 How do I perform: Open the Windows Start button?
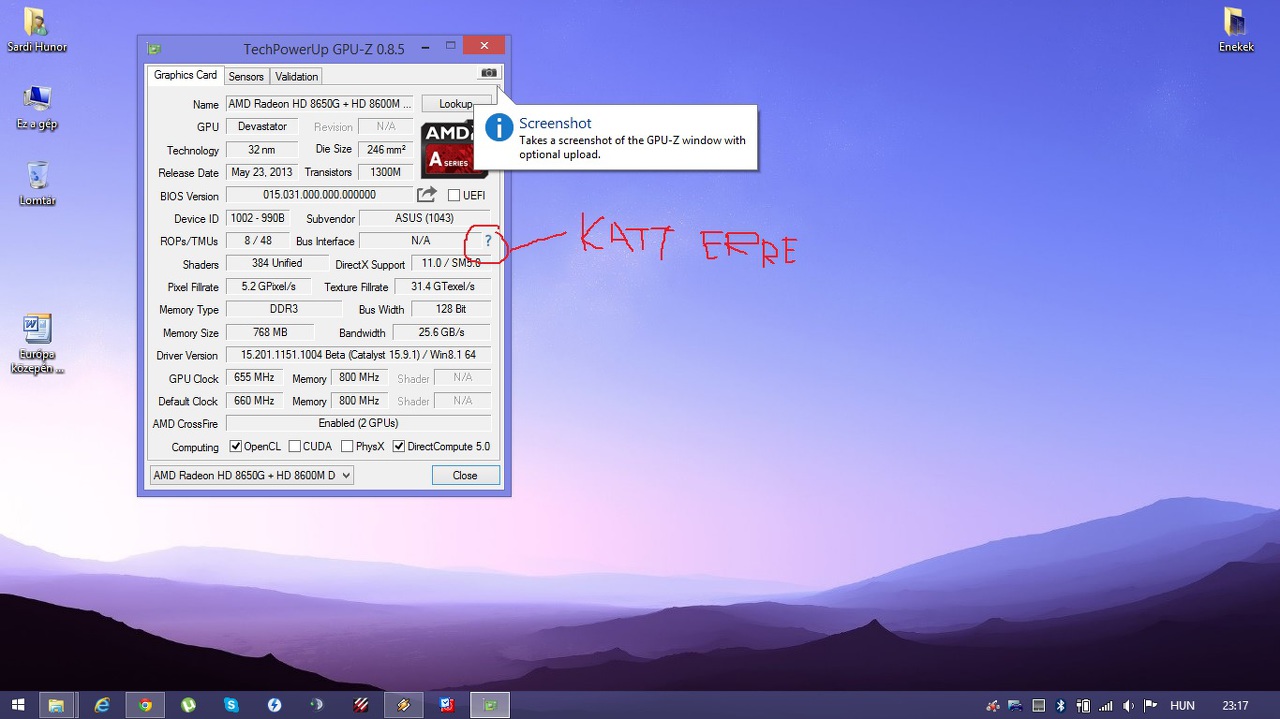18,705
